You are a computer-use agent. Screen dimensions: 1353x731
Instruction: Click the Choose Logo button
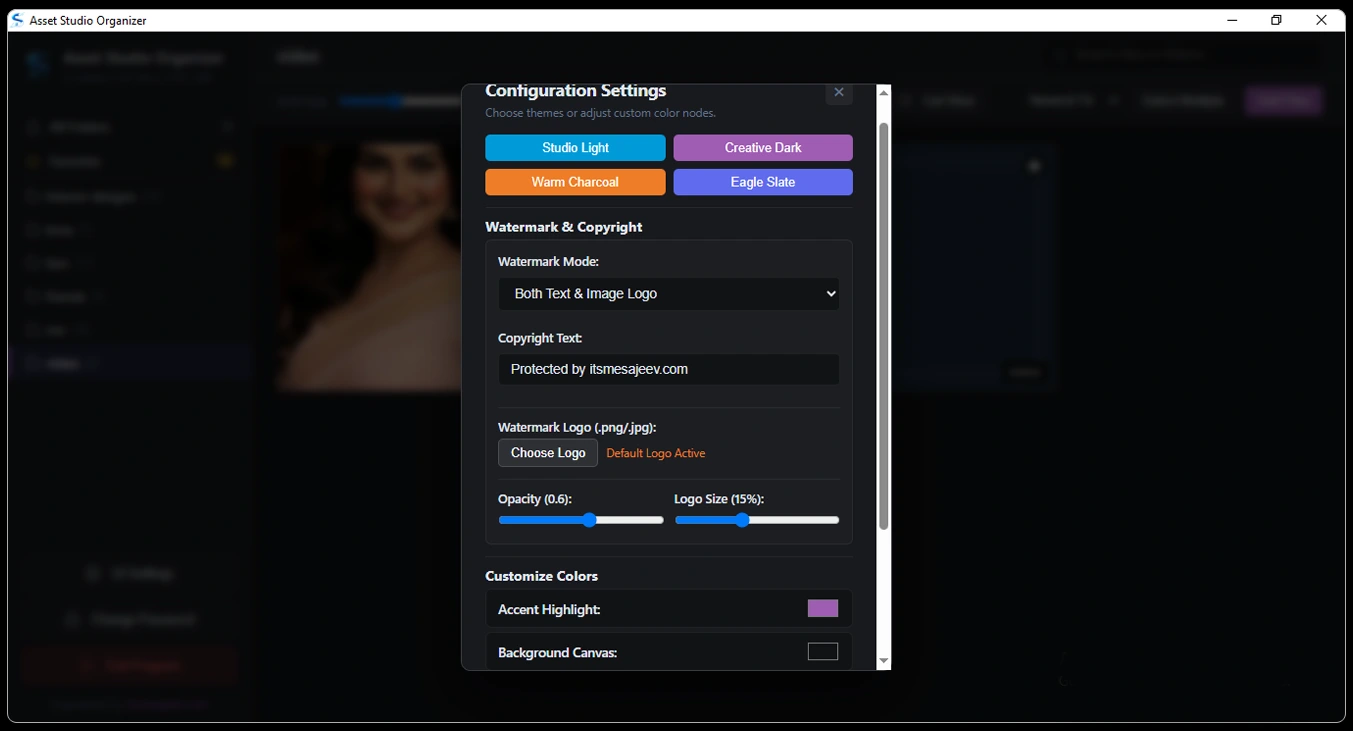[x=548, y=453]
